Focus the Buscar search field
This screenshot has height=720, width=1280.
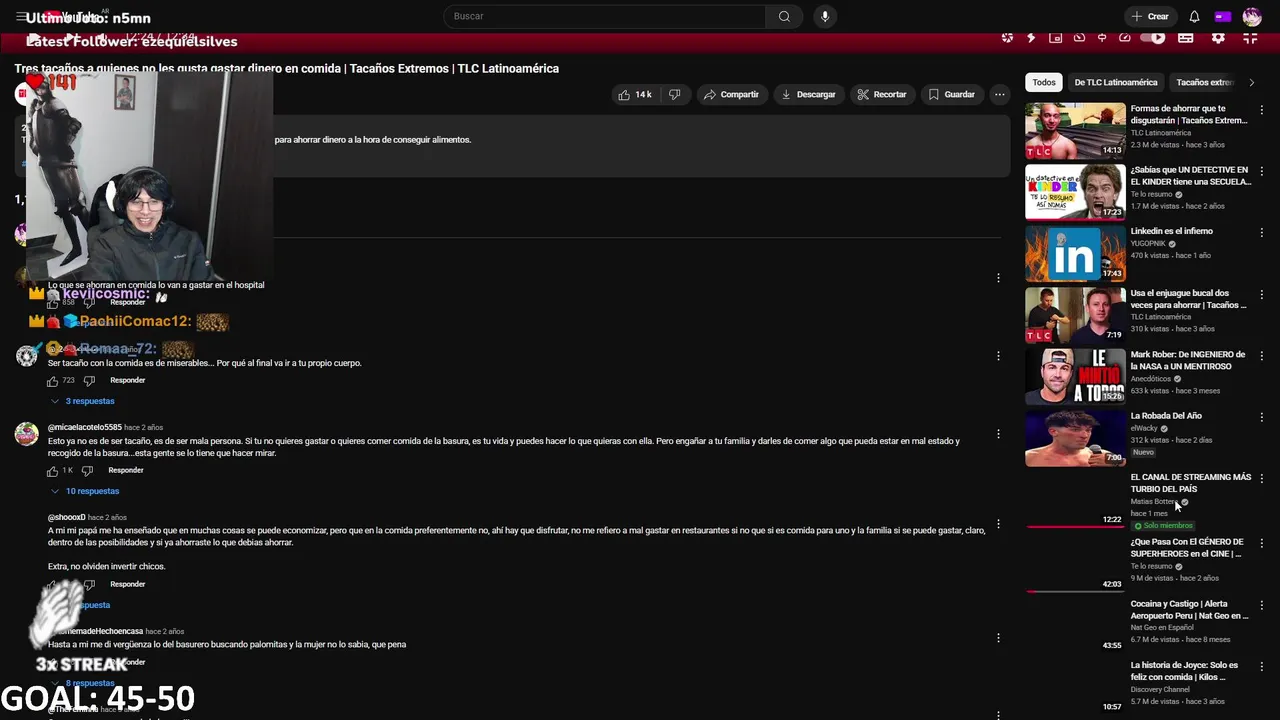(605, 16)
